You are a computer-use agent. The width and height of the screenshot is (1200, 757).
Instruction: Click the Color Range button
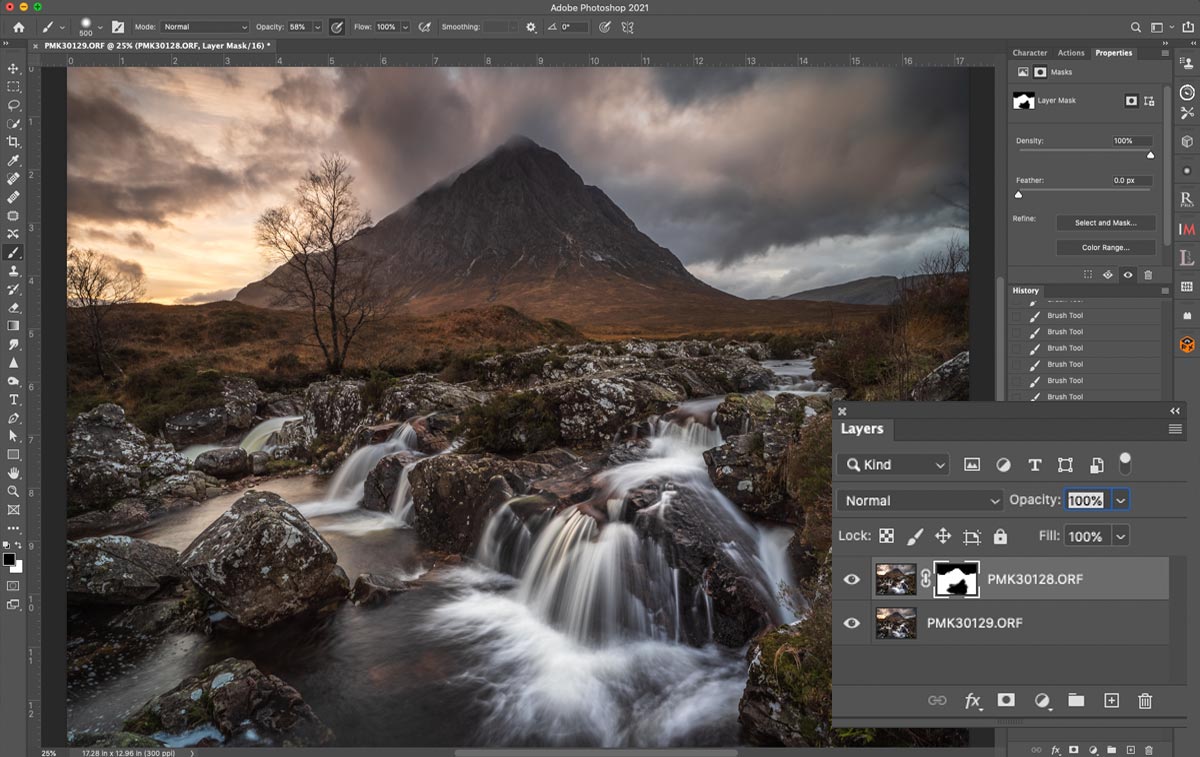[x=1105, y=247]
